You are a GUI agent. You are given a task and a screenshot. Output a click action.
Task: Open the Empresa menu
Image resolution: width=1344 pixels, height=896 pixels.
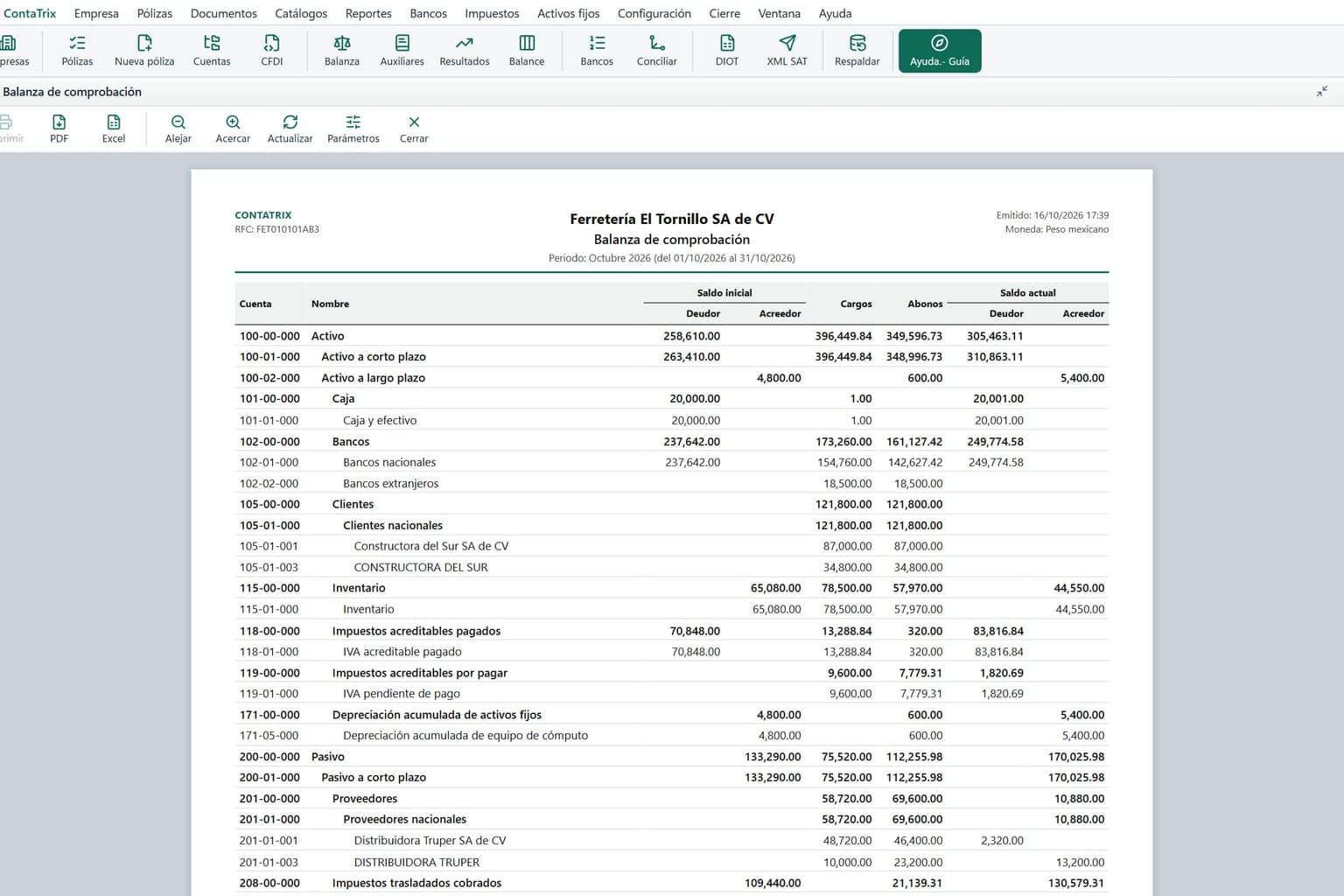point(96,13)
